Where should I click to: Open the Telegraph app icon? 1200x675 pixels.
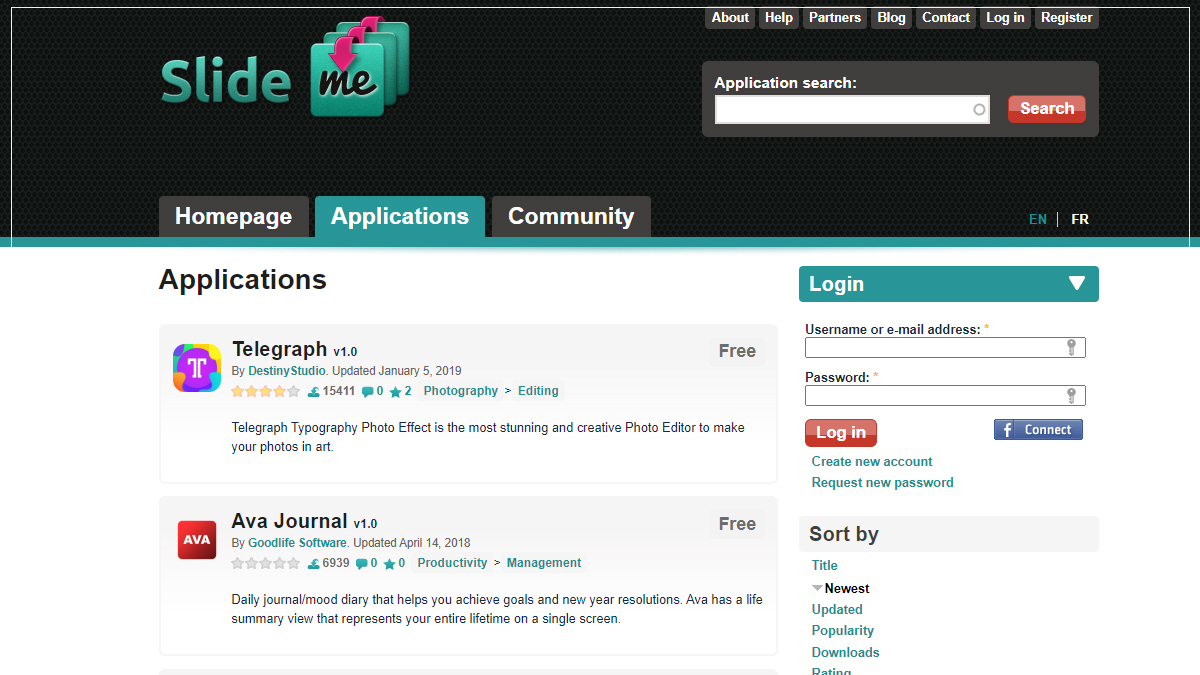197,368
